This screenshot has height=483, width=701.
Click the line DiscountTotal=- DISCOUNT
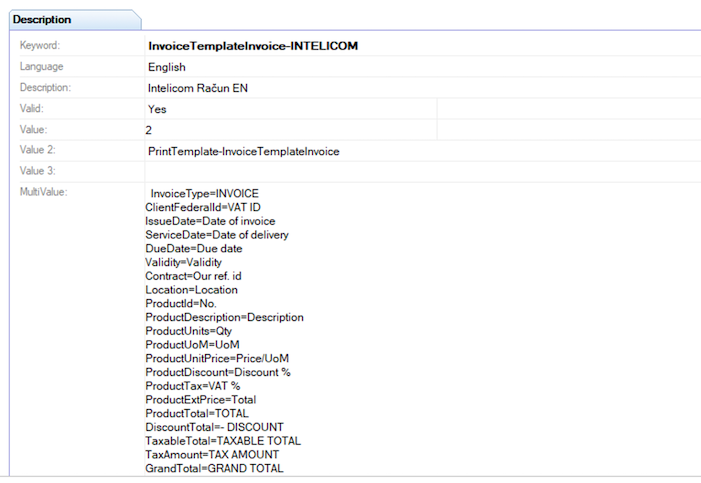click(x=215, y=428)
